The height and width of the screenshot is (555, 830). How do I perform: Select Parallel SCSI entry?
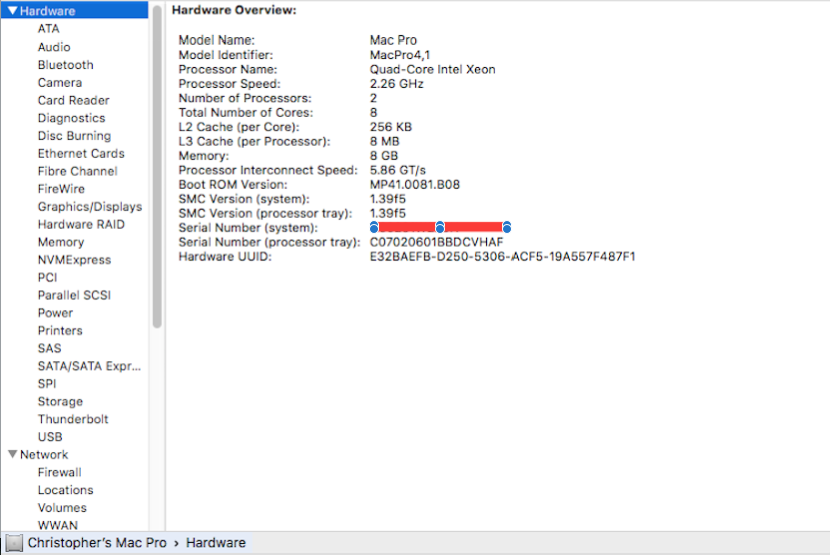pos(74,296)
